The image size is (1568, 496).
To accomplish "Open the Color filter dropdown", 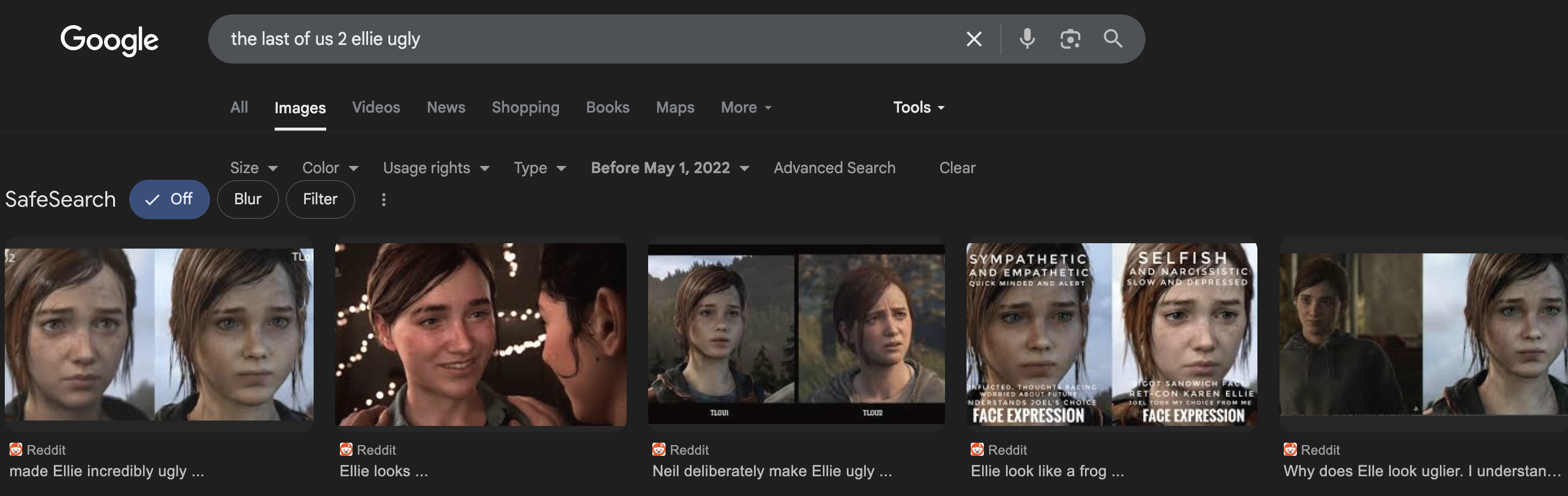I will click(330, 168).
